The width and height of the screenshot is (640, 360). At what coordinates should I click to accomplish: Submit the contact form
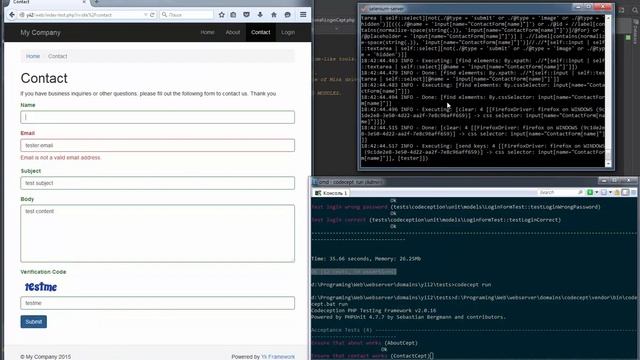[x=33, y=322]
